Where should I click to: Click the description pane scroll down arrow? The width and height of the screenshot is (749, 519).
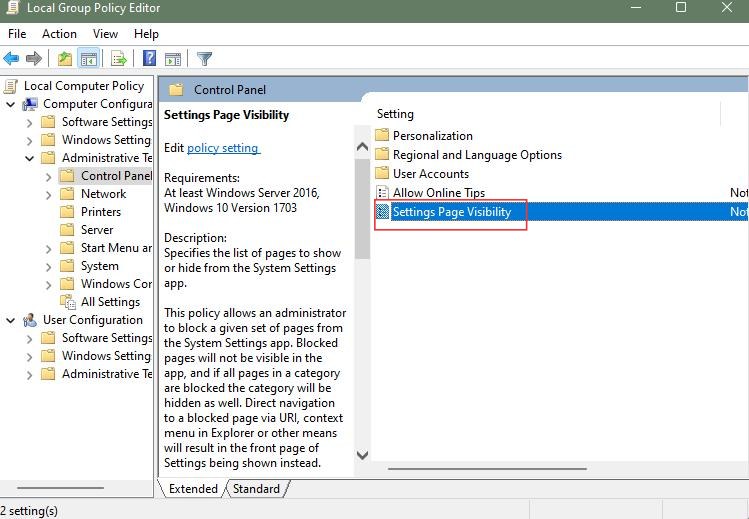point(363,455)
